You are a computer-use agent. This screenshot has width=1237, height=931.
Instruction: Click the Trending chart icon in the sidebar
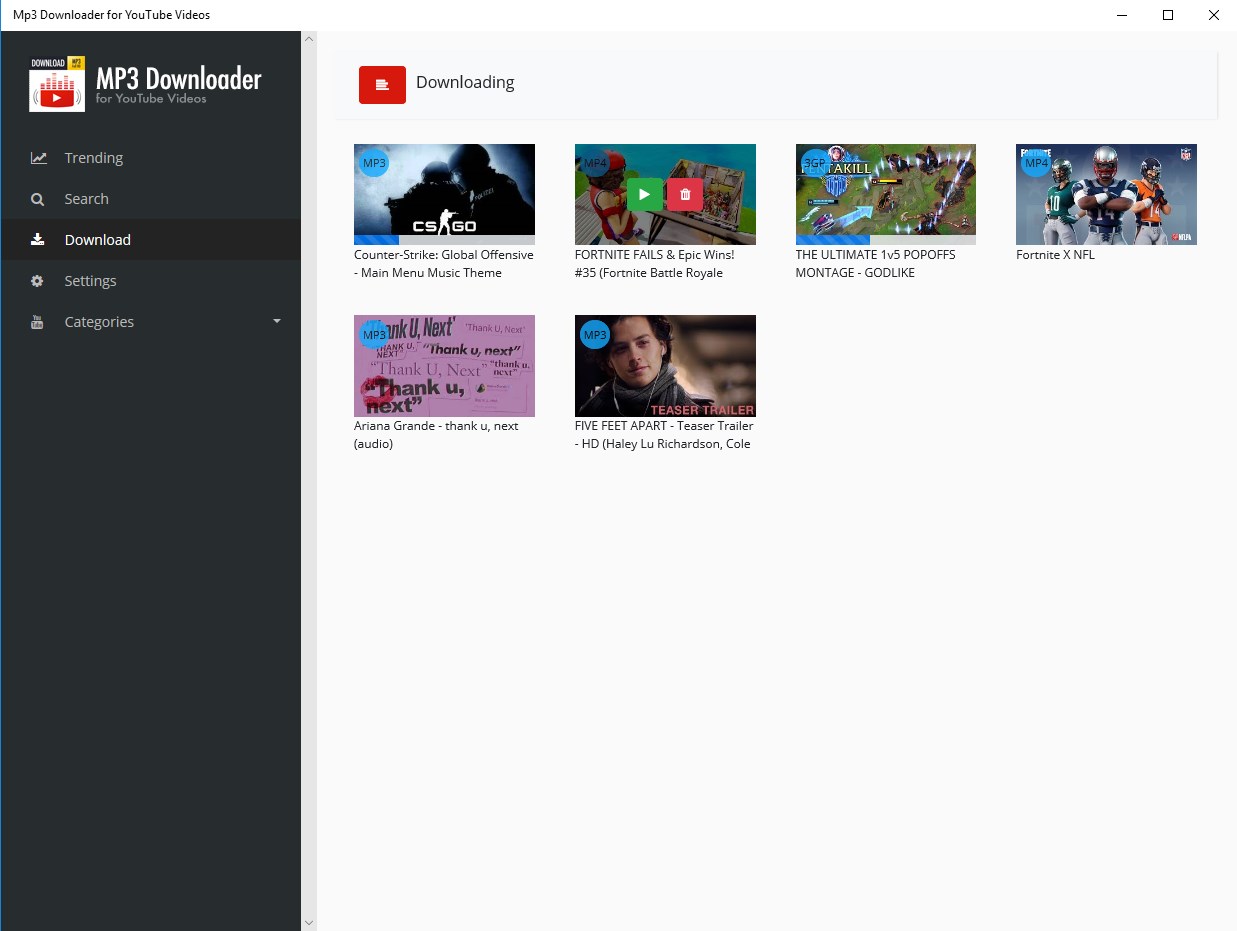(x=38, y=158)
